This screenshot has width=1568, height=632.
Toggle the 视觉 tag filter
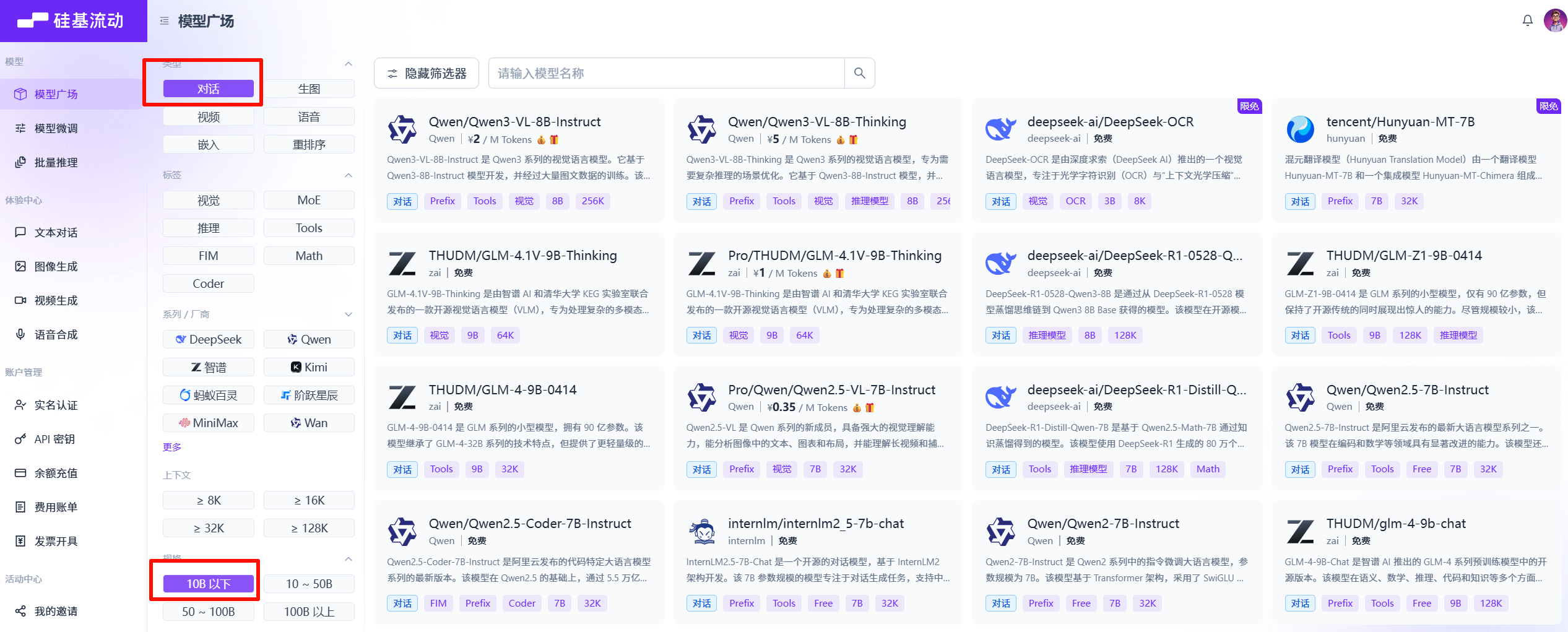(208, 201)
